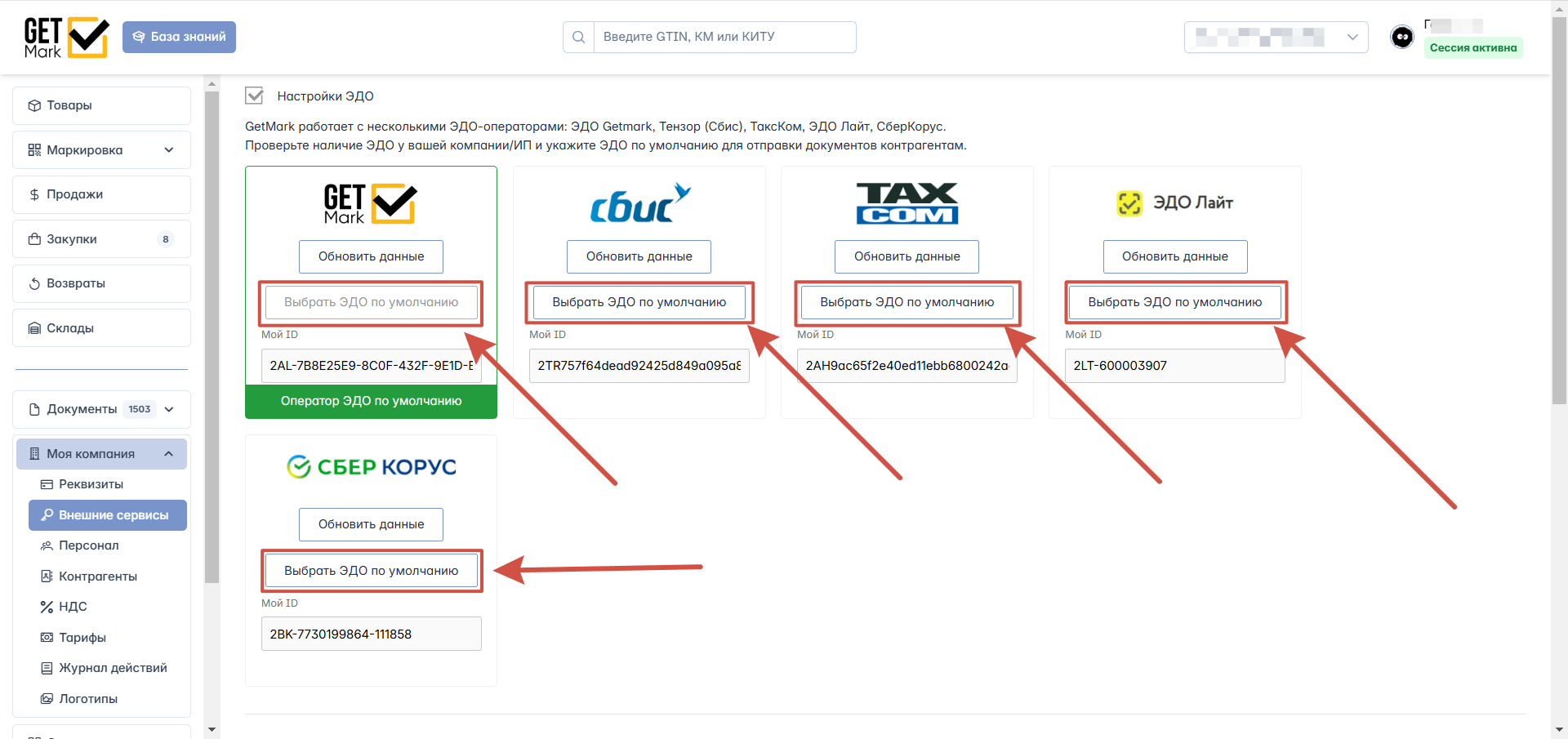This screenshot has width=1568, height=739.
Task: Click the Товары box icon
Action: point(34,105)
